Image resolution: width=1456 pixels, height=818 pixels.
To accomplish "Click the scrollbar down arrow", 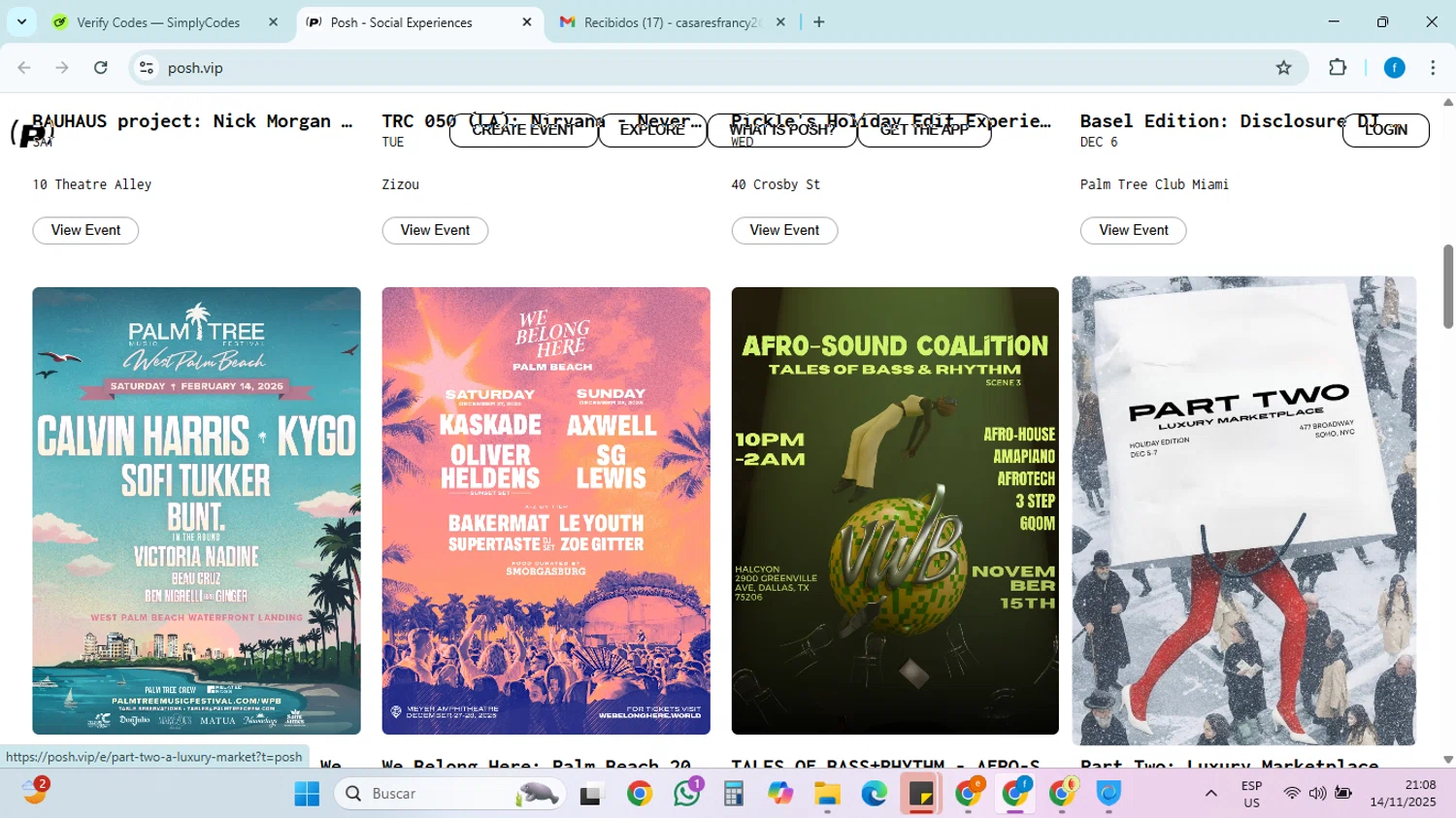I will pyautogui.click(x=1448, y=760).
